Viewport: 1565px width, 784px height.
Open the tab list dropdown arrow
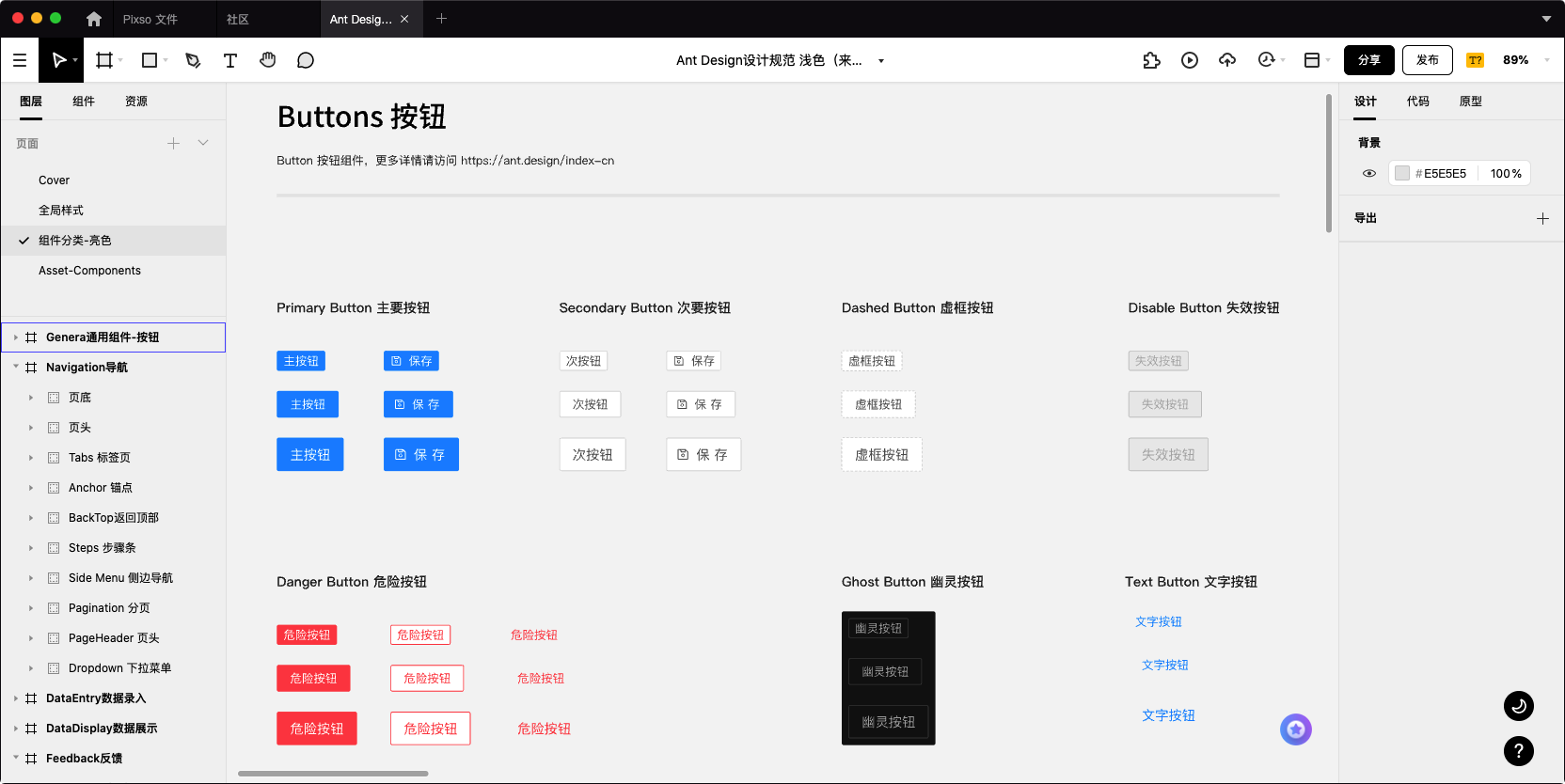click(1546, 19)
